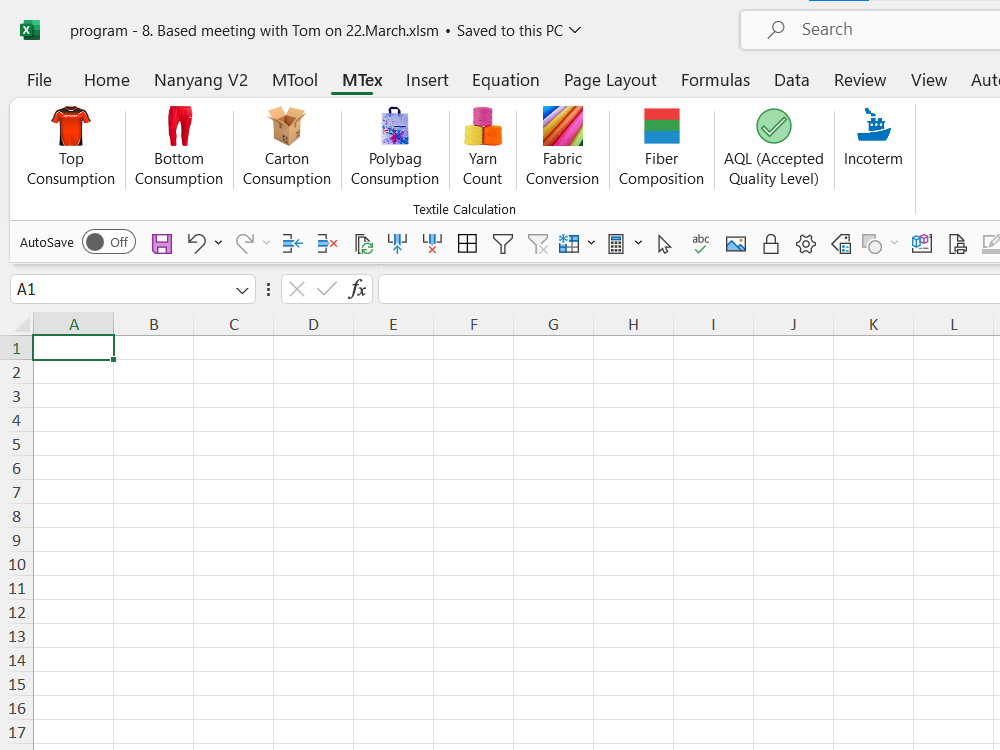Switch to the Formulas tab
The height and width of the screenshot is (750, 1000).
(715, 80)
